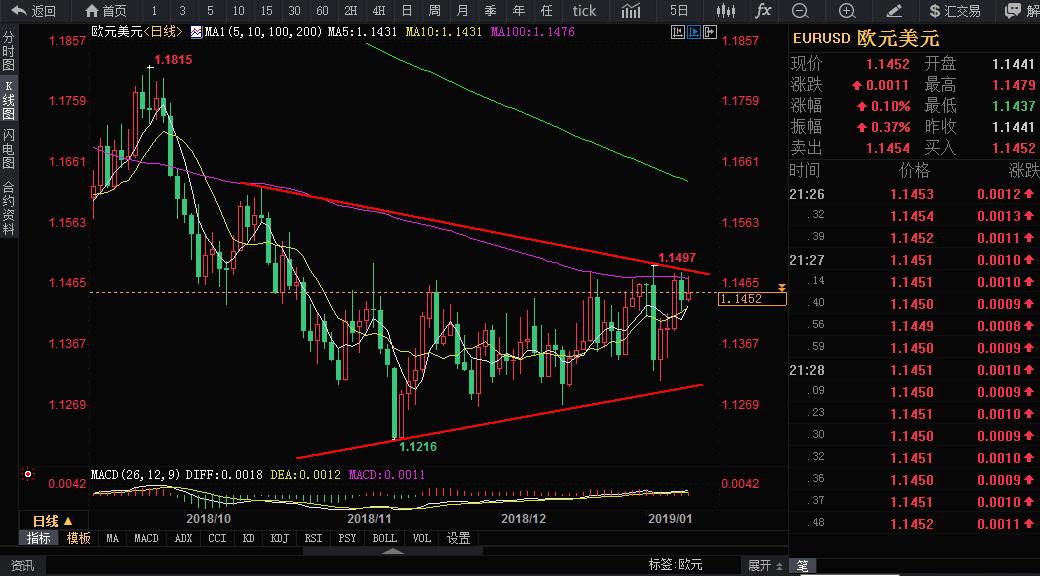Viewport: 1040px width, 576px height.
Task: Switch to 日 daily period
Action: [x=407, y=11]
